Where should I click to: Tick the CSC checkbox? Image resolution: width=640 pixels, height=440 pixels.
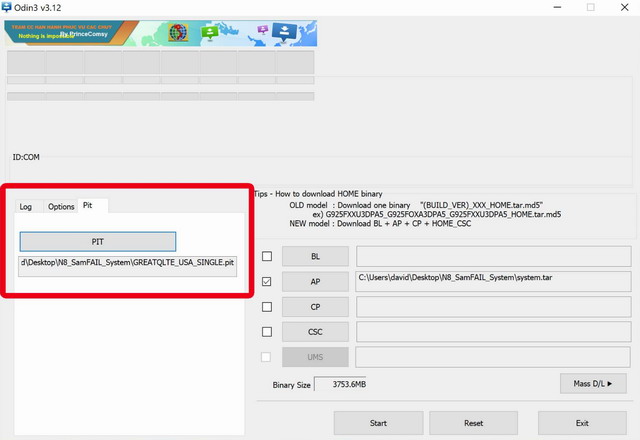click(x=266, y=332)
